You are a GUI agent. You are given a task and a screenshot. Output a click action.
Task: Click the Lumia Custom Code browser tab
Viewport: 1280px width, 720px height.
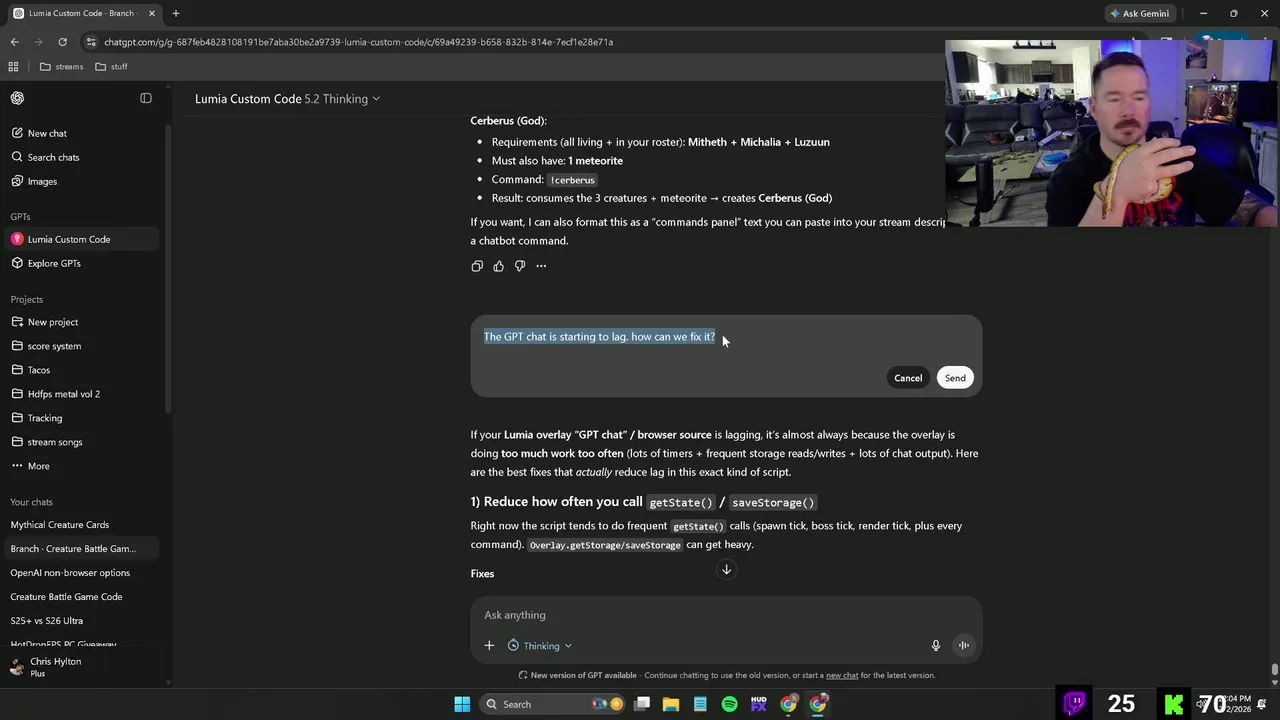(x=82, y=13)
